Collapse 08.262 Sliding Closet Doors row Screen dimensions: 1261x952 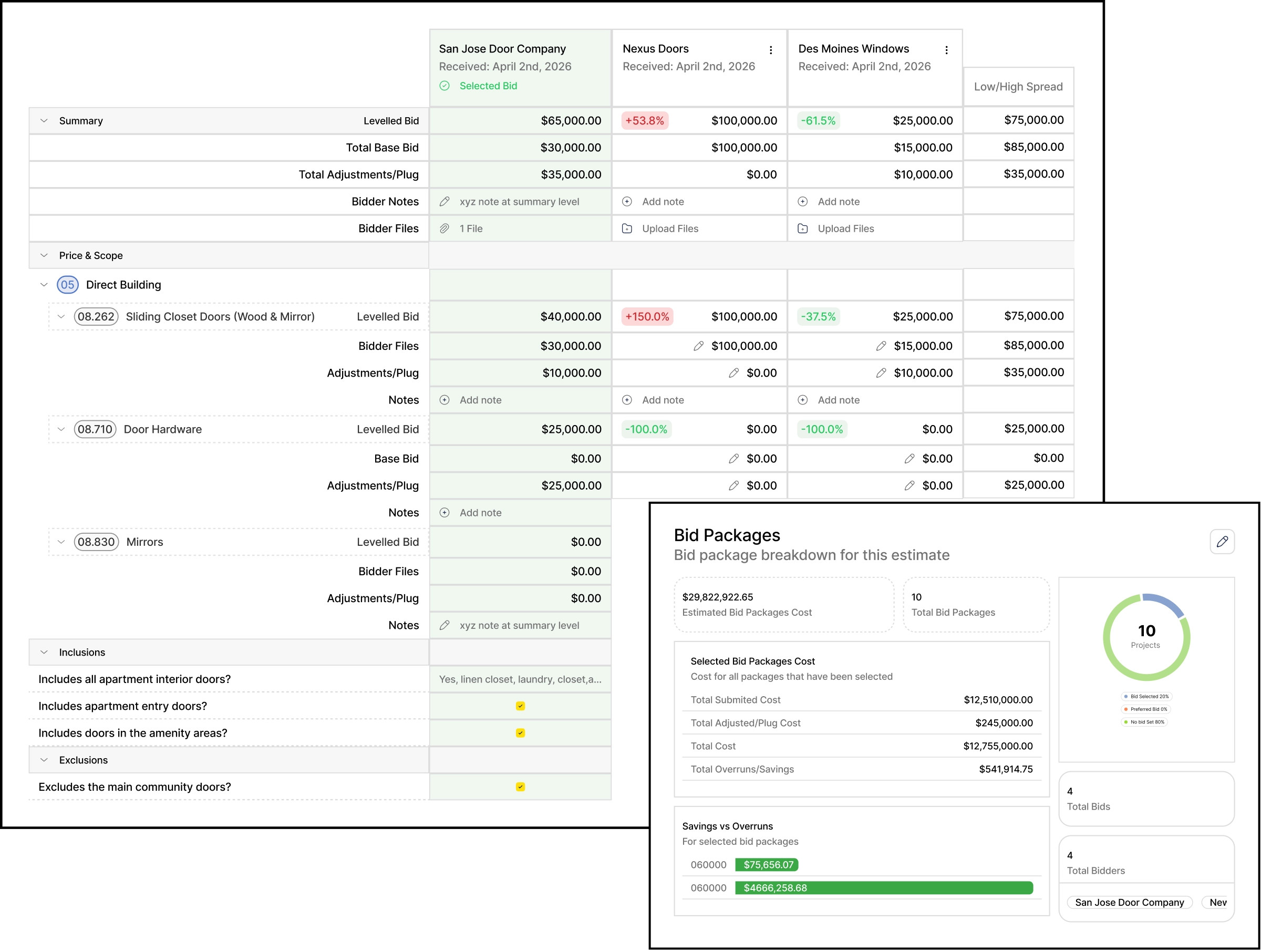(x=61, y=316)
